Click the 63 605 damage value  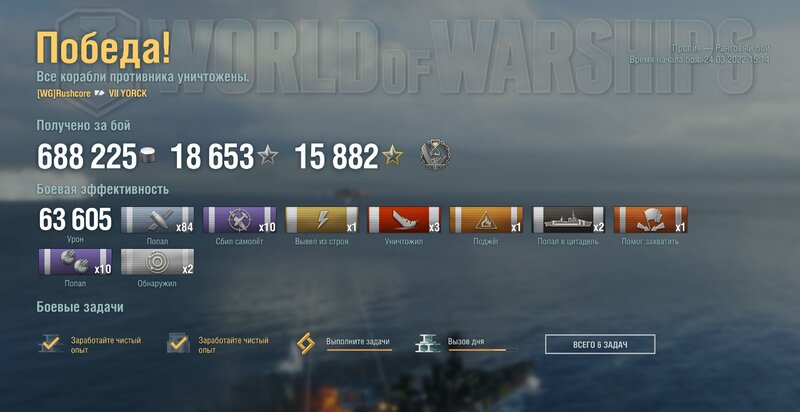pyautogui.click(x=75, y=220)
